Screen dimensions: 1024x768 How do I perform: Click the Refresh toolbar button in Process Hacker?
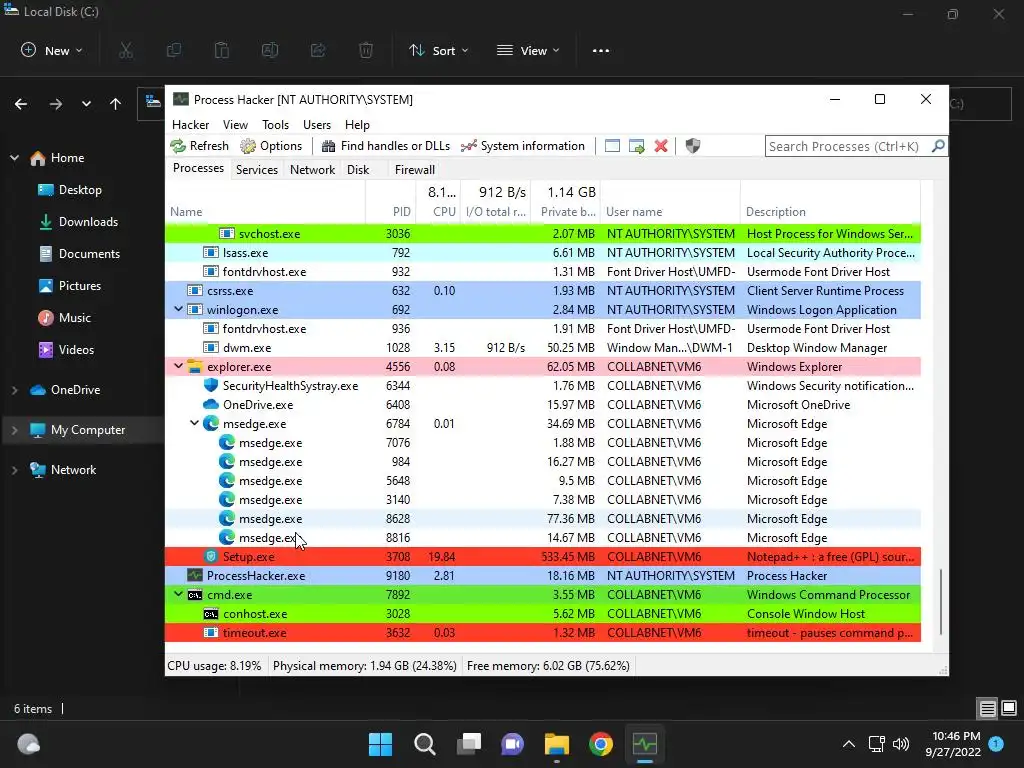(x=200, y=146)
